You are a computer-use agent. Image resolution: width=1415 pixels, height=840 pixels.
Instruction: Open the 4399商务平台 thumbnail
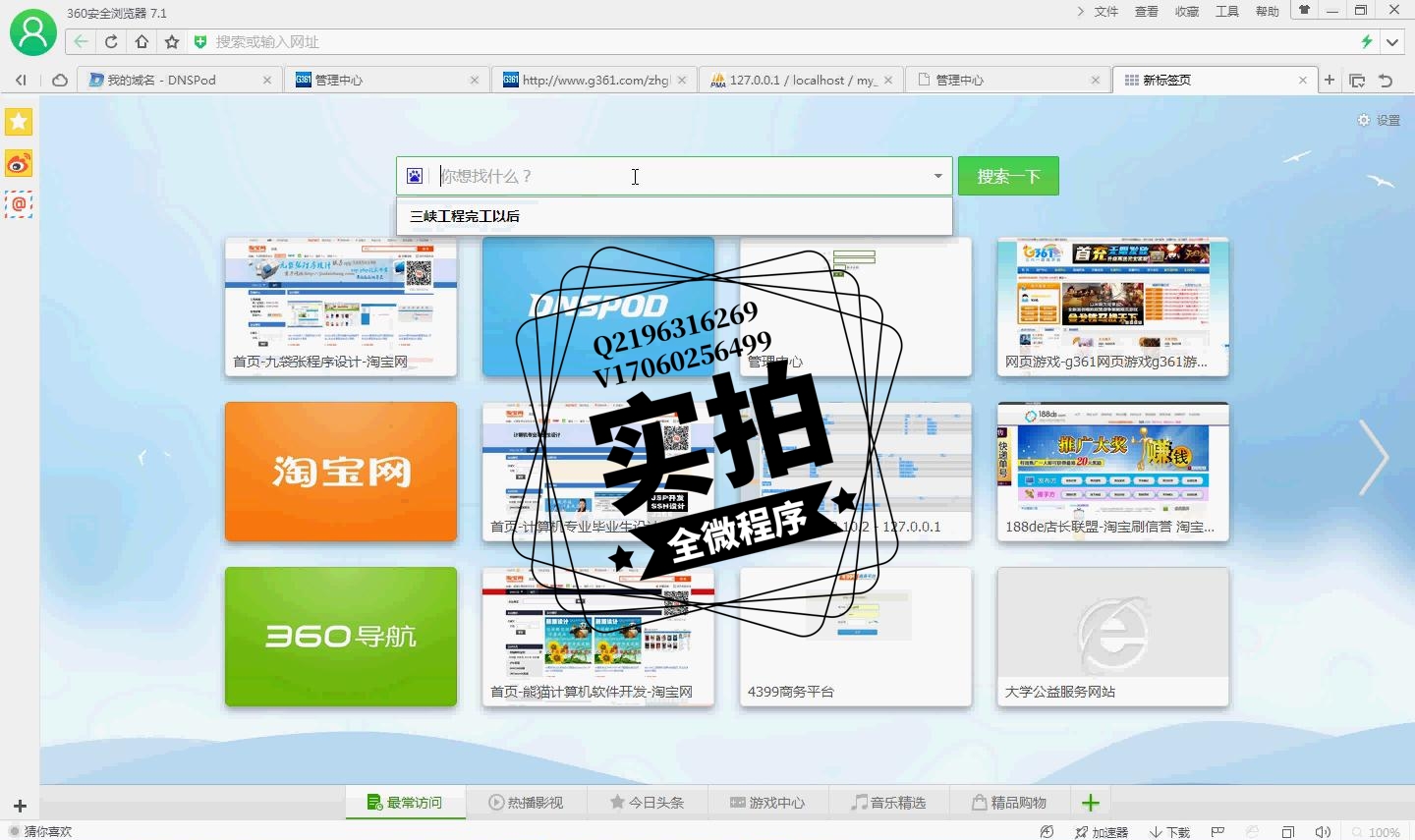click(x=856, y=637)
